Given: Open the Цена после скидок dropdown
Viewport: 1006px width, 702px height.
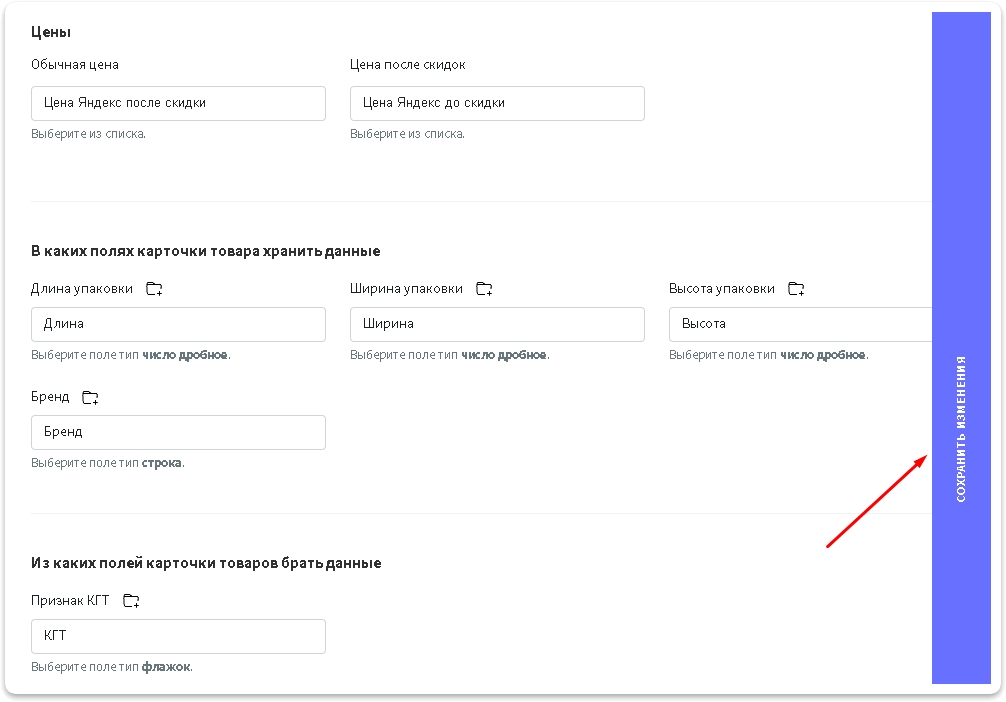Looking at the screenshot, I should point(497,103).
